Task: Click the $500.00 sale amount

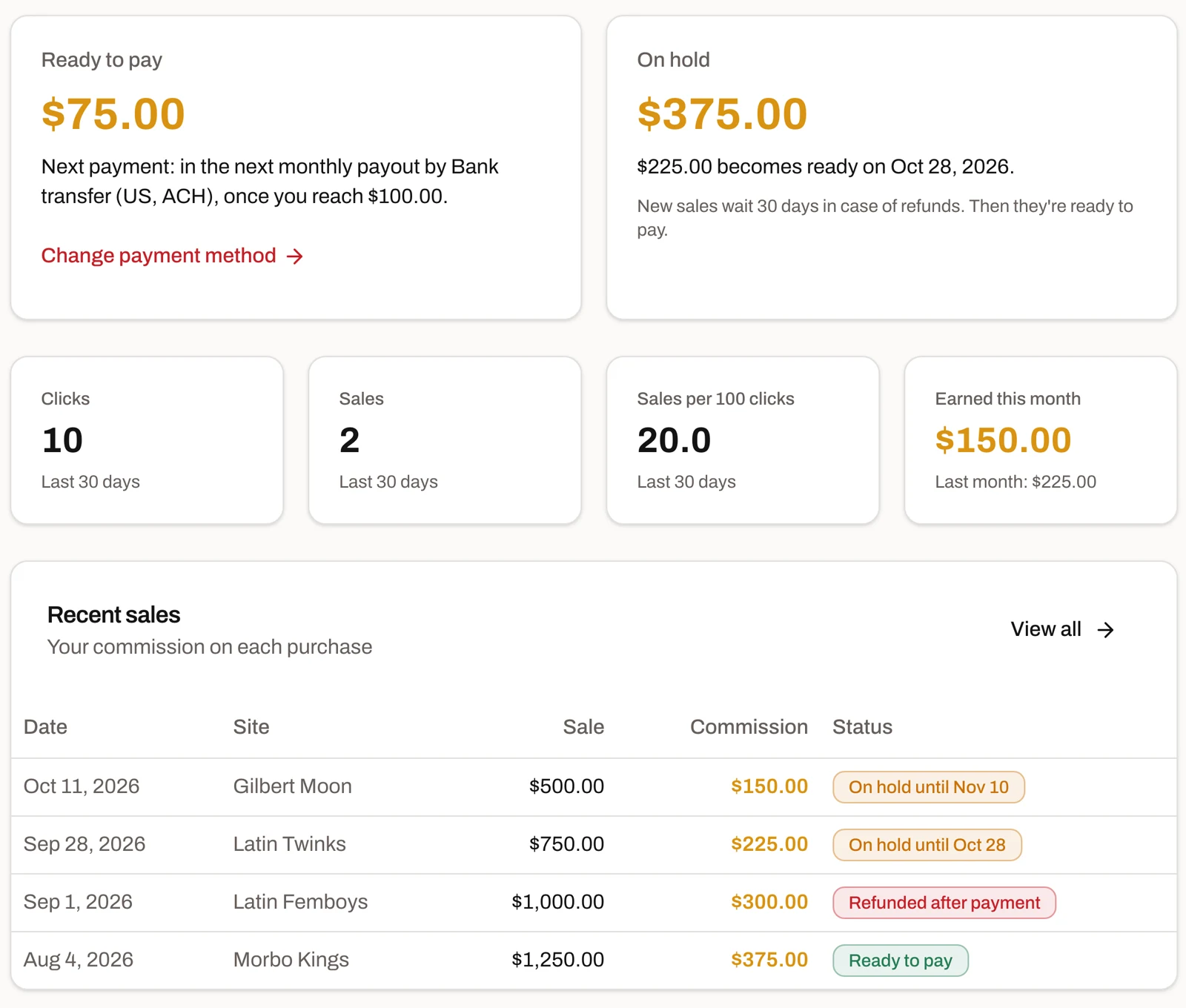Action: click(x=566, y=786)
